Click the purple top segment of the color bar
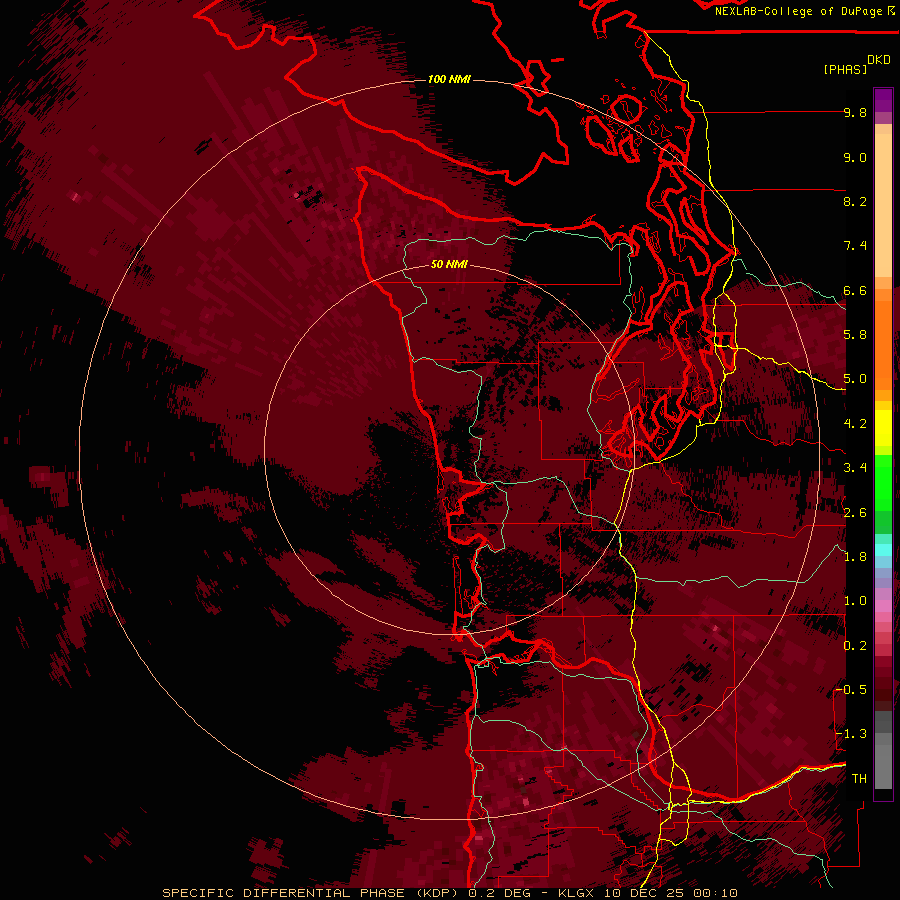This screenshot has height=900, width=900. (x=883, y=100)
